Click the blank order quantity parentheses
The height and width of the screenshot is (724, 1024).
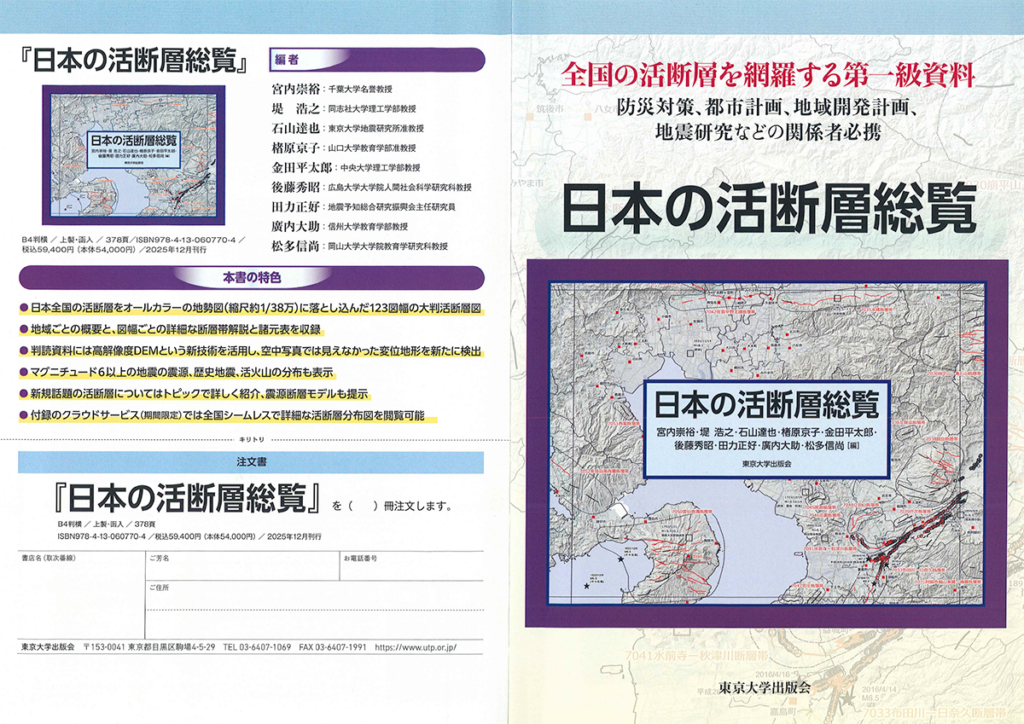coord(363,503)
